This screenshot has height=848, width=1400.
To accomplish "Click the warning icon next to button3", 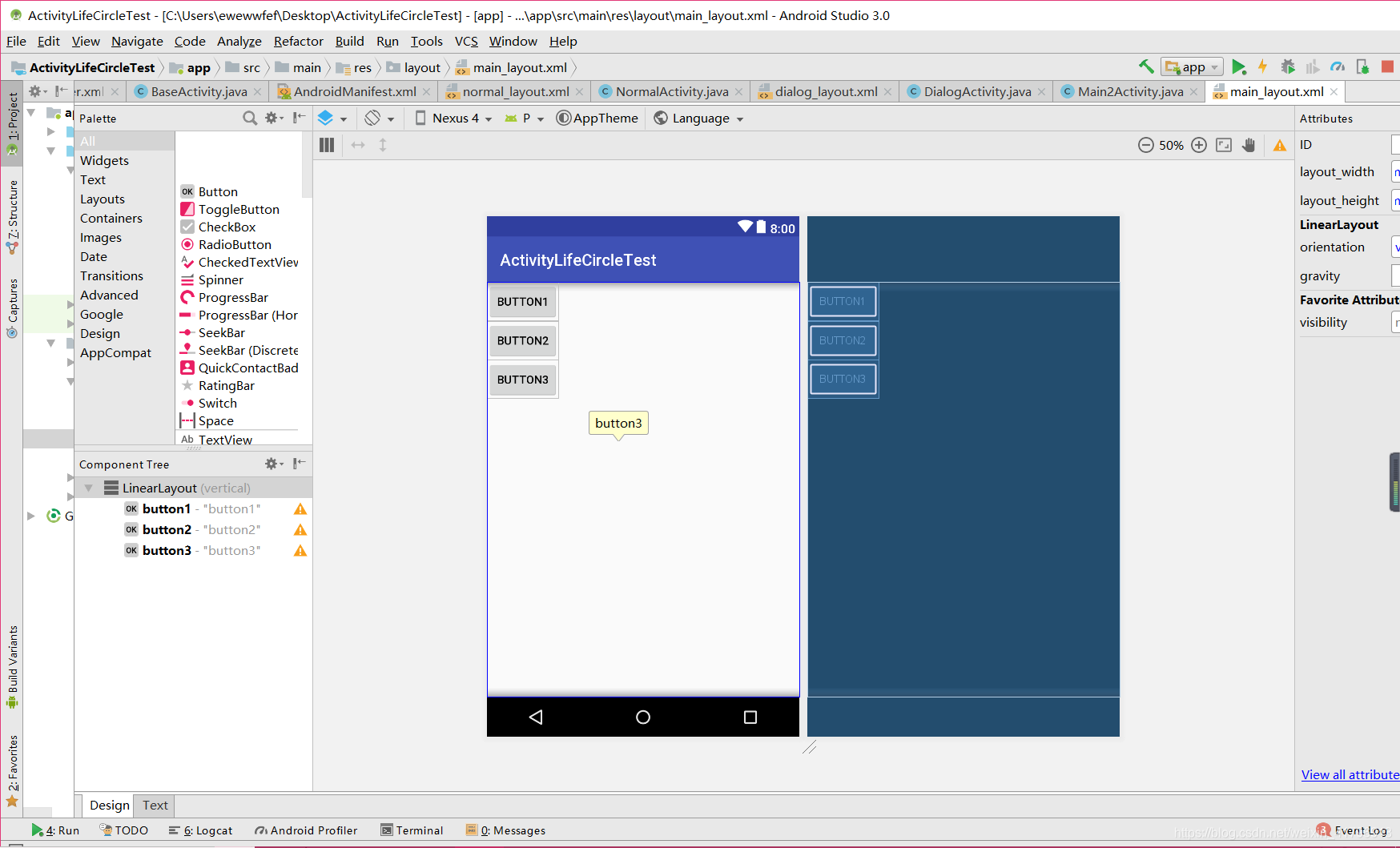I will pyautogui.click(x=300, y=551).
